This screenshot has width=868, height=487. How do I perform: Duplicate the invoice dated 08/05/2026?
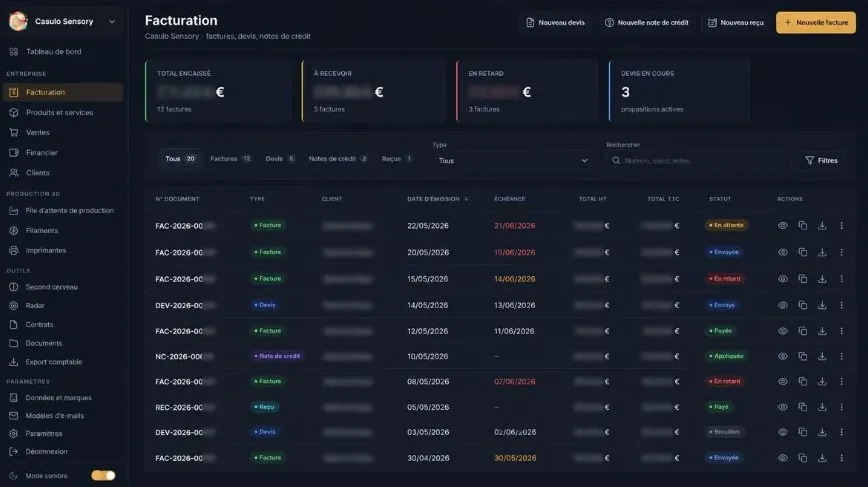pos(803,381)
